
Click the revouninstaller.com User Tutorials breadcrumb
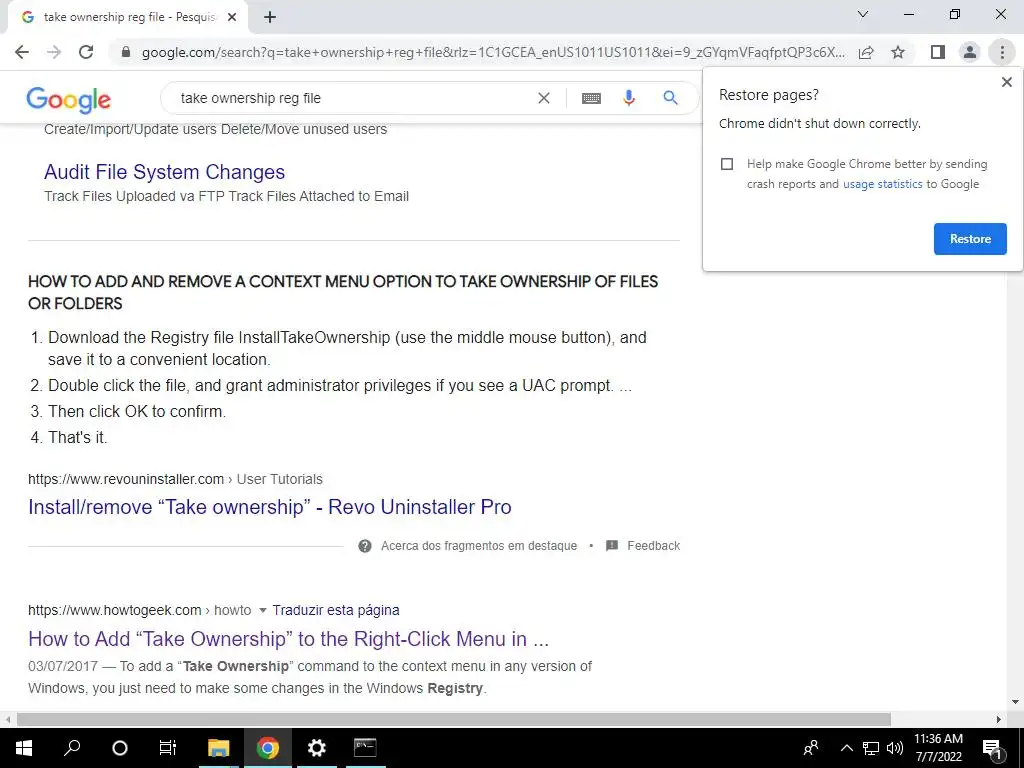click(175, 479)
